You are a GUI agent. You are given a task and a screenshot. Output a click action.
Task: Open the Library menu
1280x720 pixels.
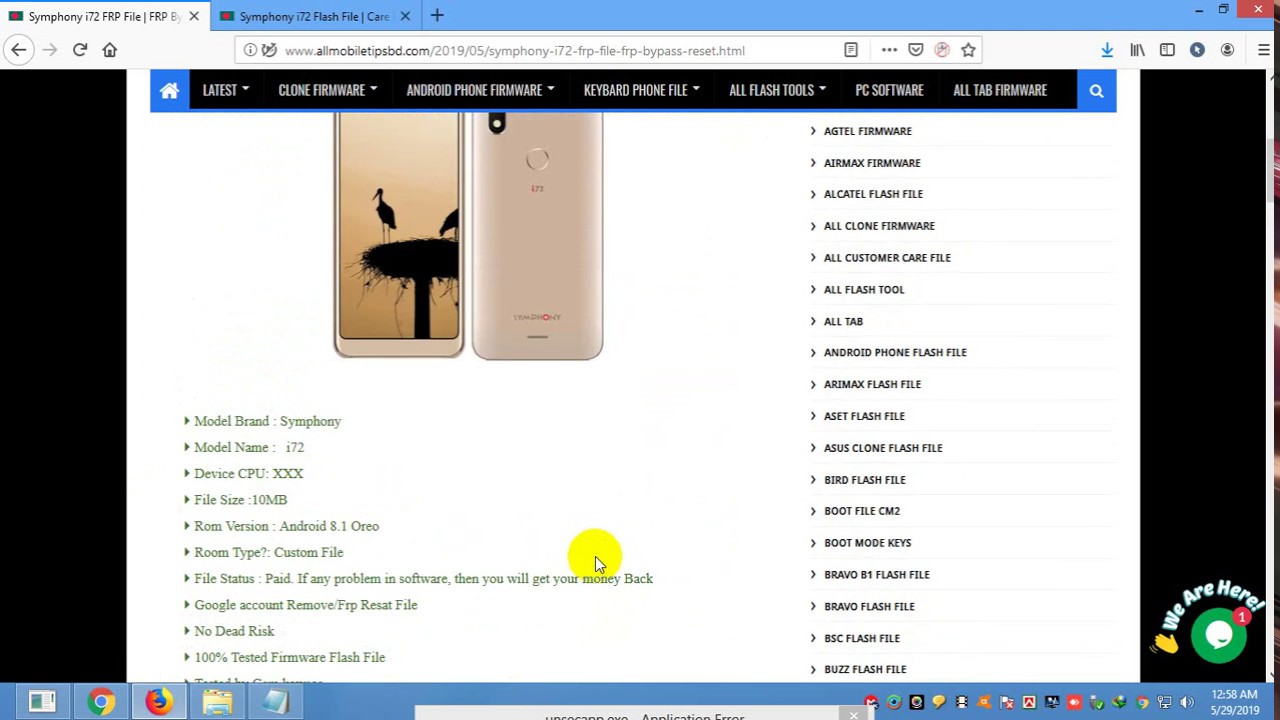pyautogui.click(x=1137, y=50)
